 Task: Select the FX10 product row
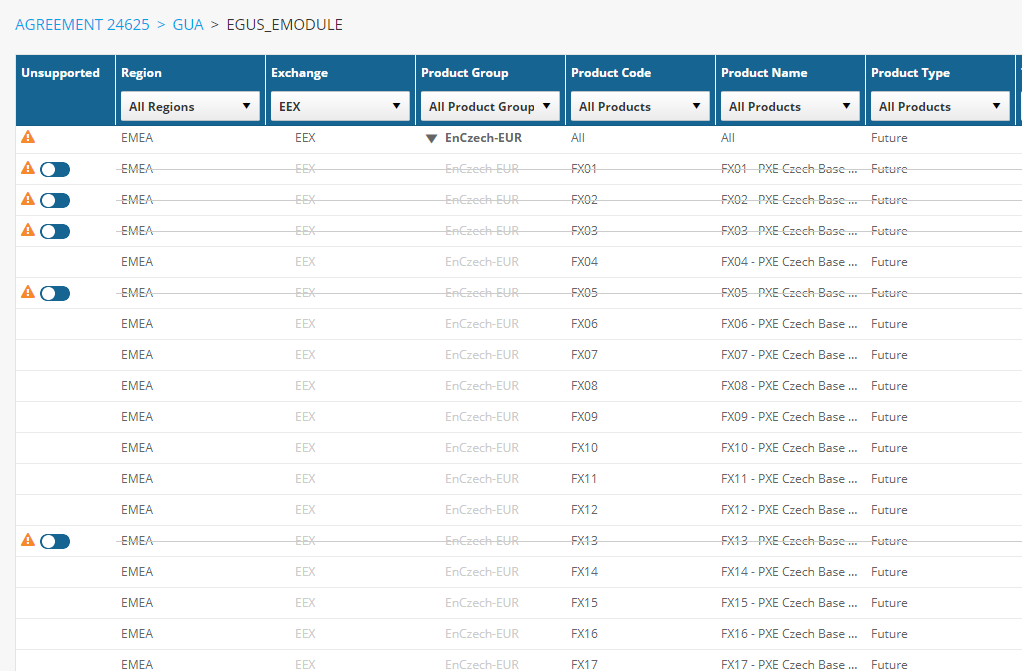(519, 448)
